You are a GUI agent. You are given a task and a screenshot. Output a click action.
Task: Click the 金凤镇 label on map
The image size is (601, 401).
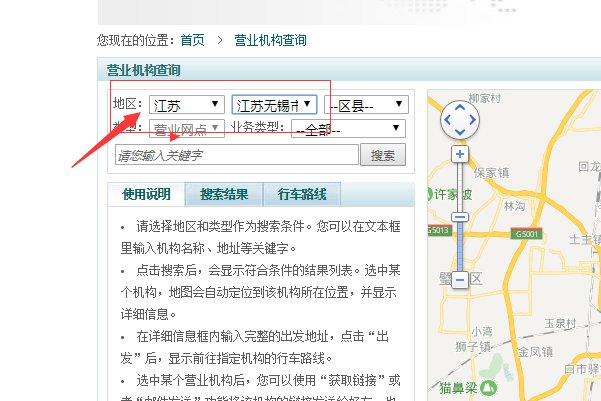tap(535, 352)
